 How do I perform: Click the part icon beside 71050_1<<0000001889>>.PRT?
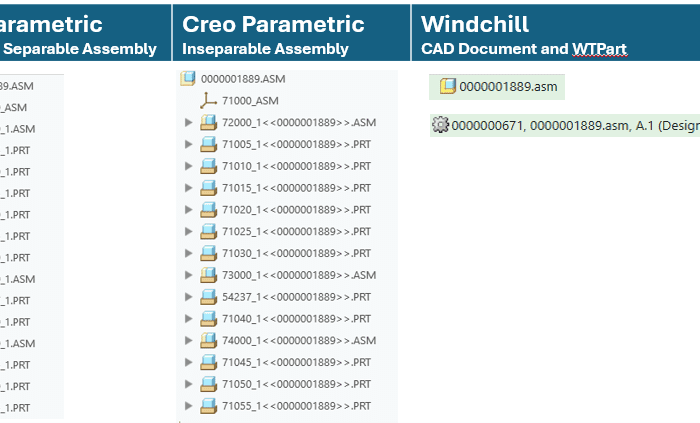coord(208,384)
